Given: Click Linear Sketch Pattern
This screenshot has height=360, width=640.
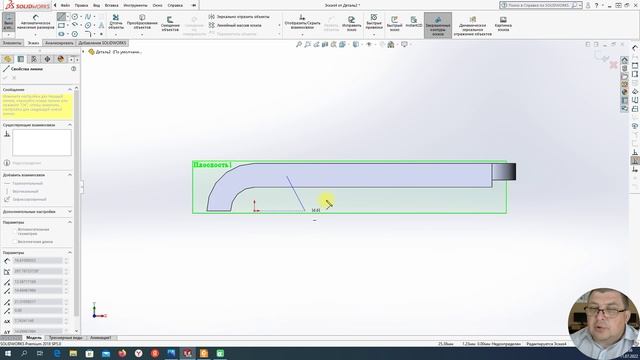Looking at the screenshot, I should tap(235, 25).
